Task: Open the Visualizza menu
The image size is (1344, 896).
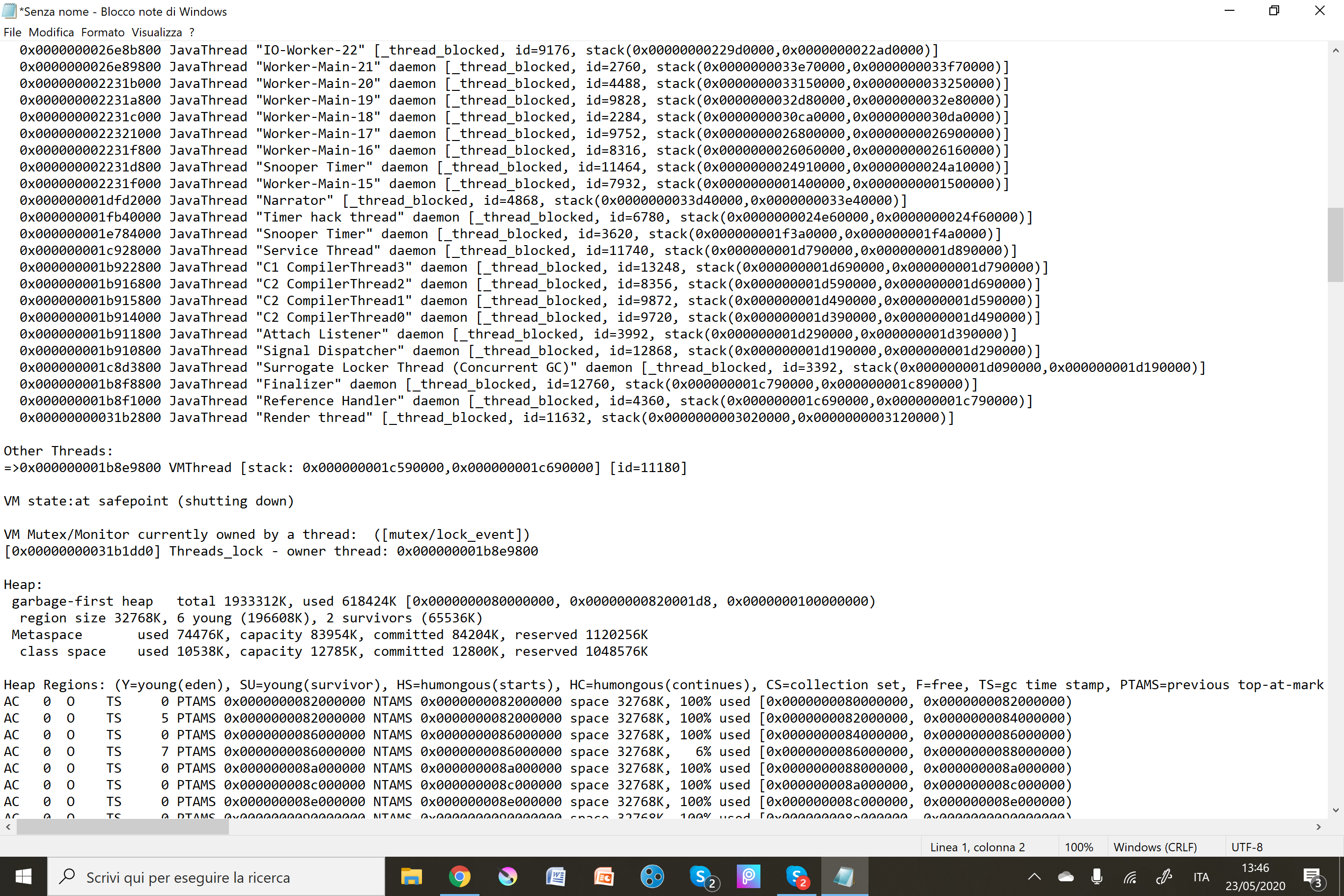Action: 157,32
